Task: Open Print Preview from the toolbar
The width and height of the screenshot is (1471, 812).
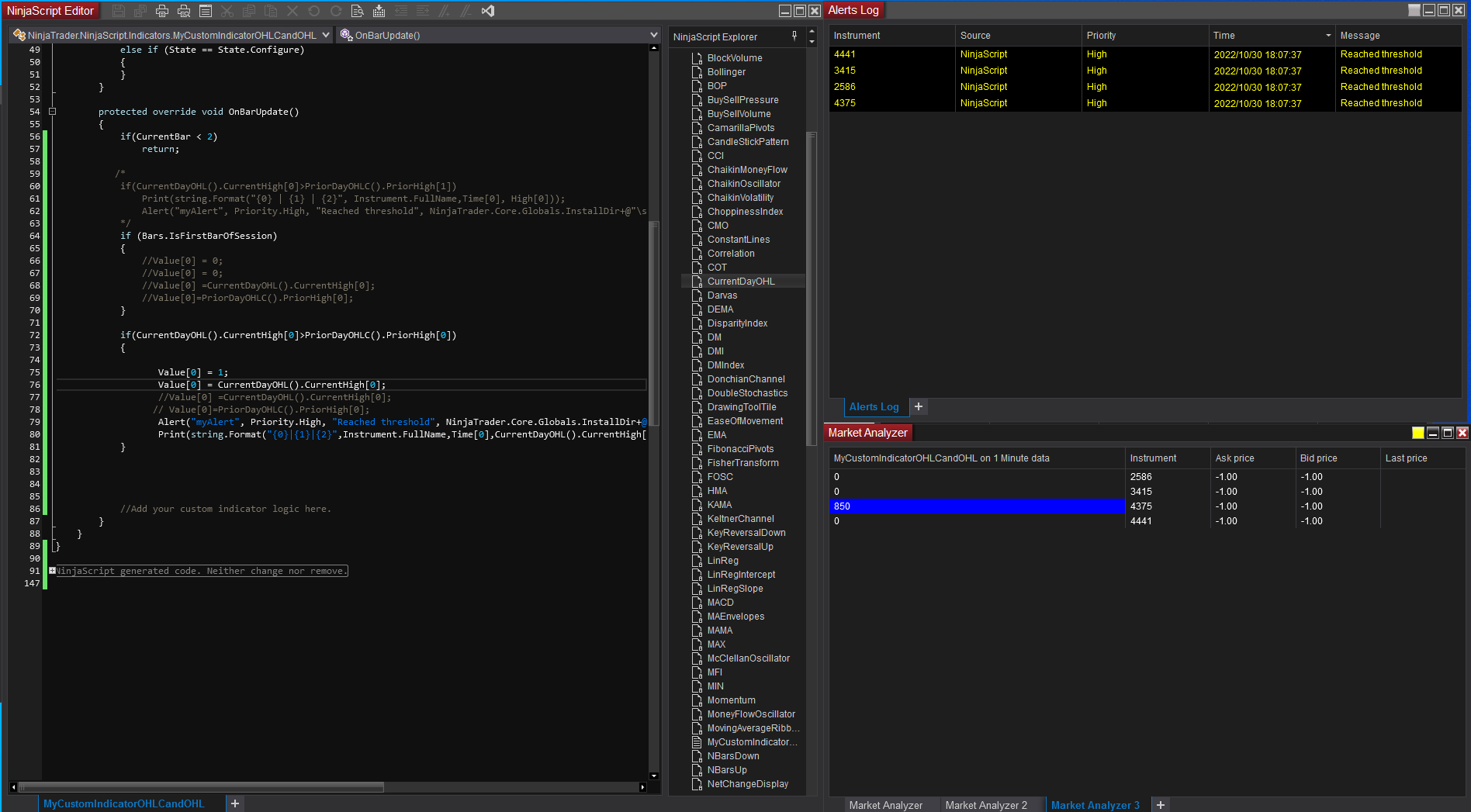Action: [x=184, y=11]
